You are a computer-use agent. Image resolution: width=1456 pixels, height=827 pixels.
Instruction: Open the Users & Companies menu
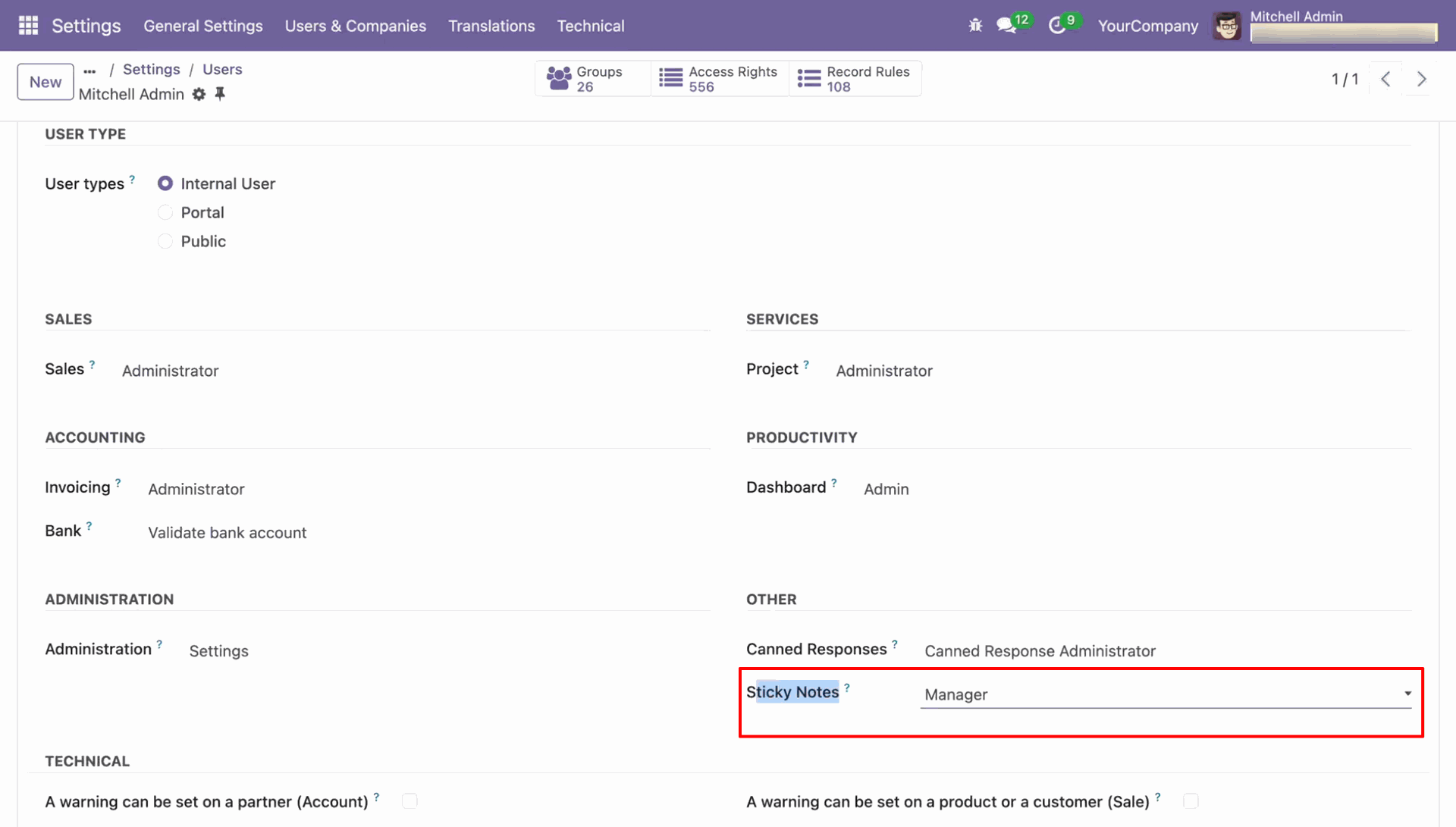[x=355, y=26]
